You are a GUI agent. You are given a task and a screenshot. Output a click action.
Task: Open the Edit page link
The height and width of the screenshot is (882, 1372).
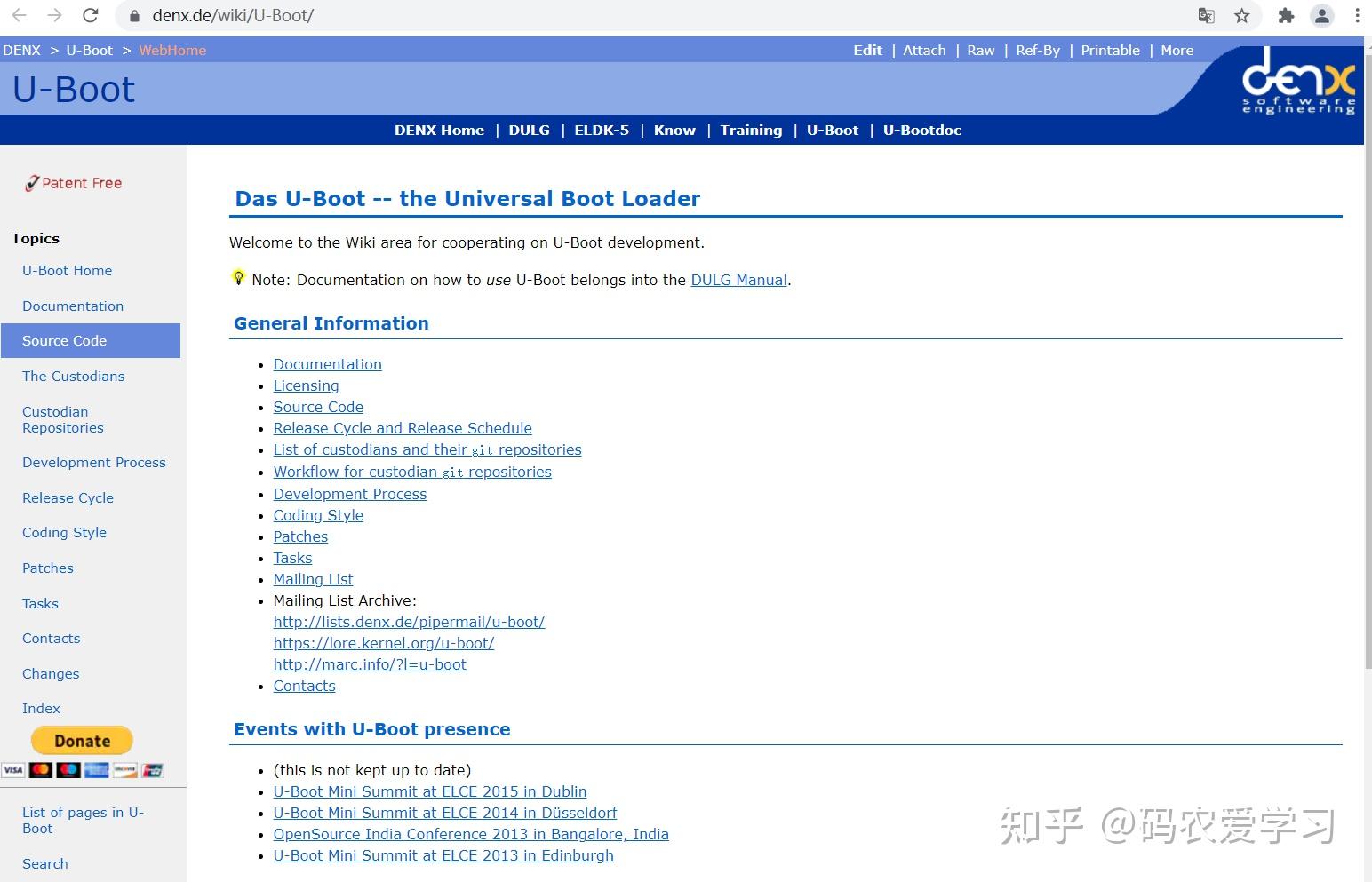coord(867,50)
